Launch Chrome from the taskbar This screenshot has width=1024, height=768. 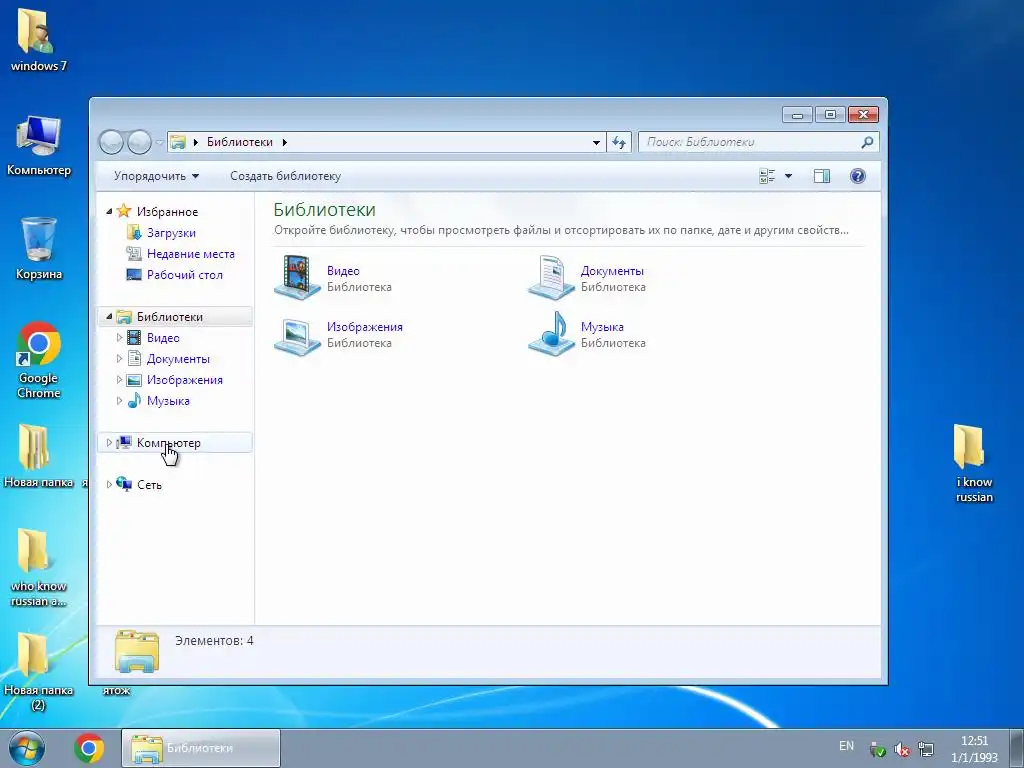tap(89, 748)
